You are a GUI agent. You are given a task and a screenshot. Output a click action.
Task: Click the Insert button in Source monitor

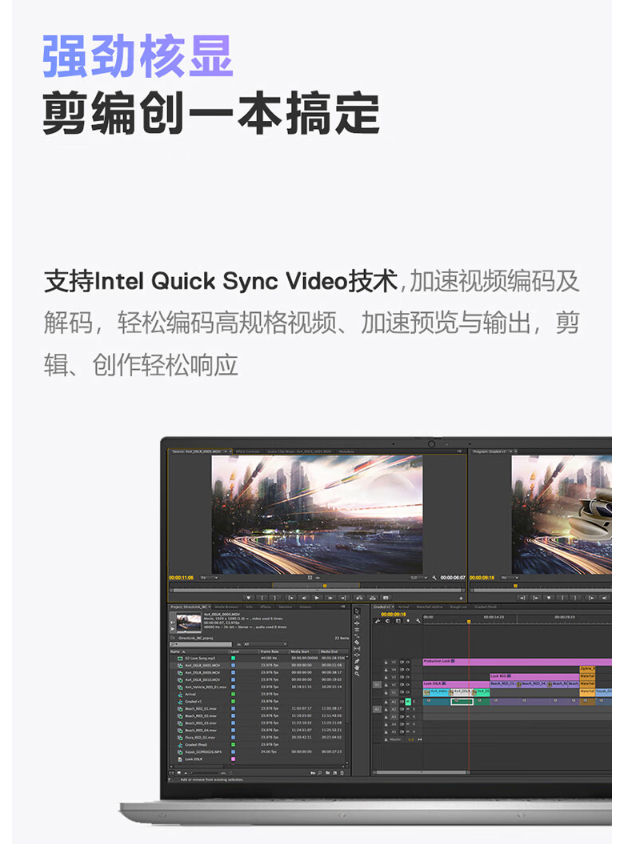coord(359,597)
